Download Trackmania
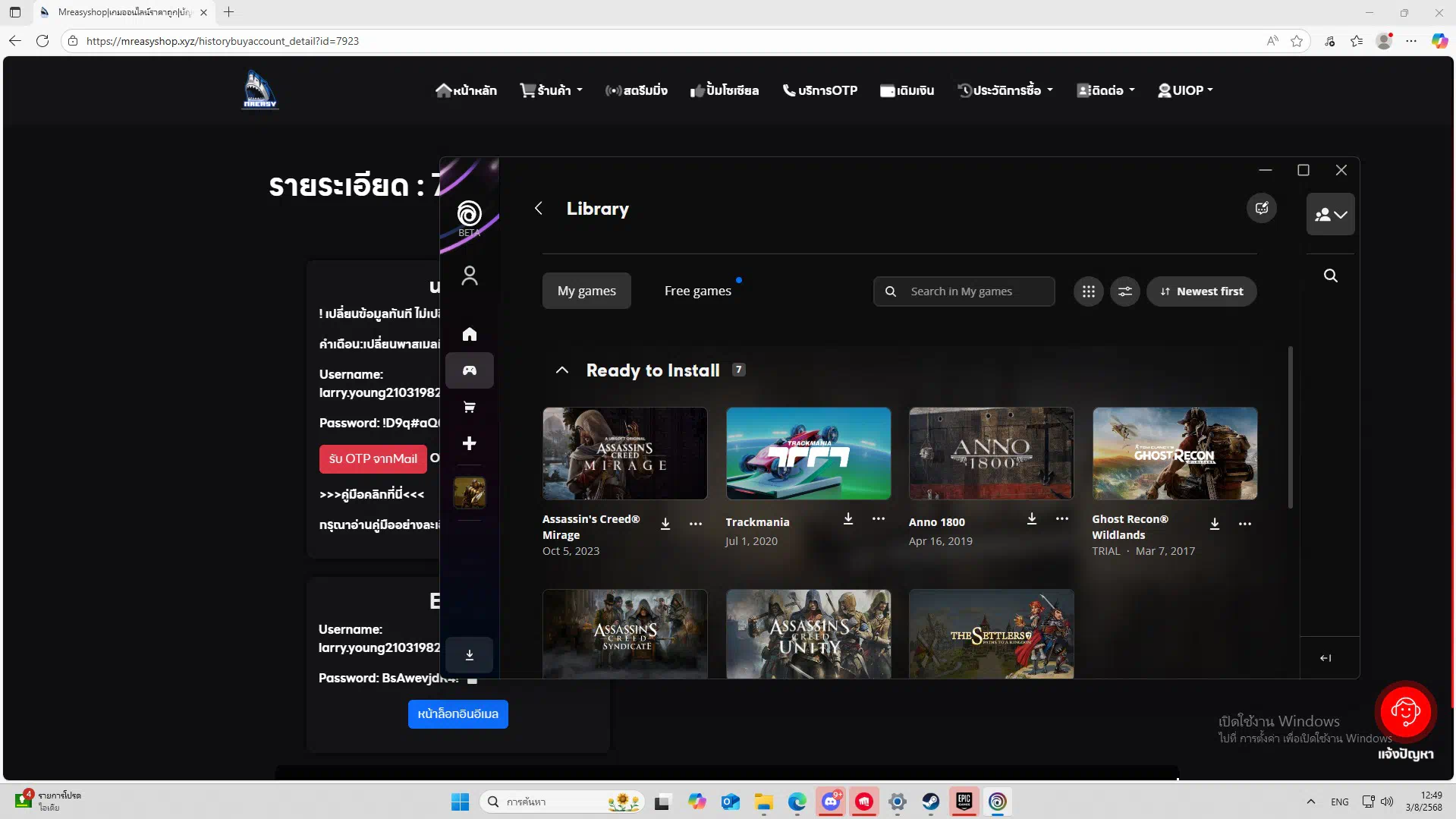 (848, 519)
